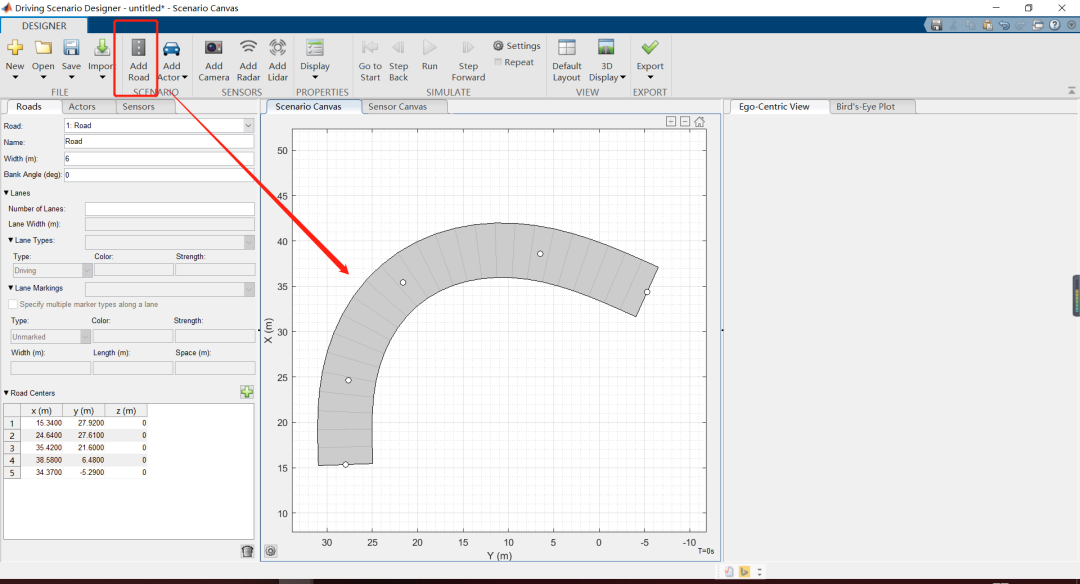
Task: Select the Scenario Canvas tab
Action: [308, 107]
